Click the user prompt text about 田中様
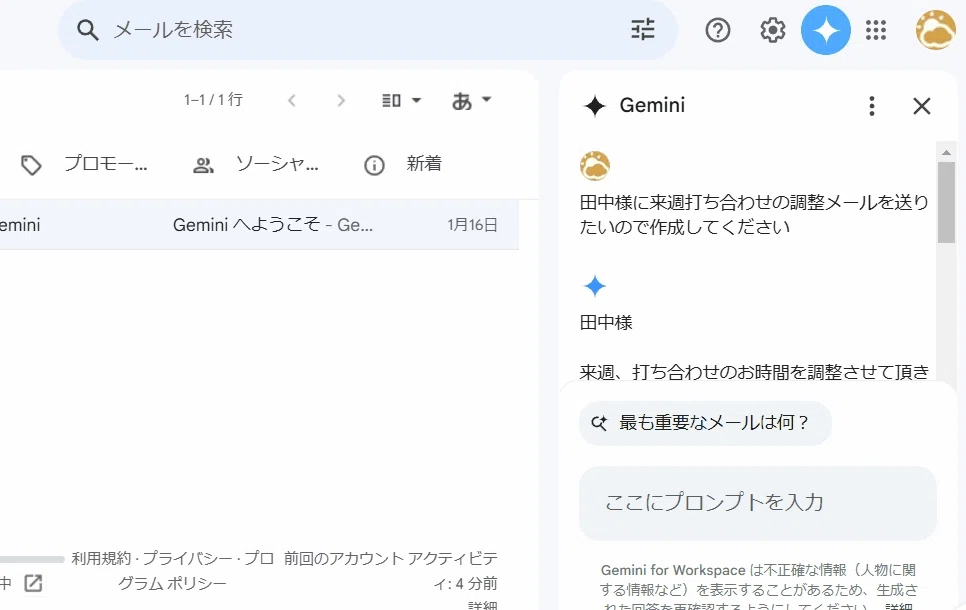 pos(754,214)
